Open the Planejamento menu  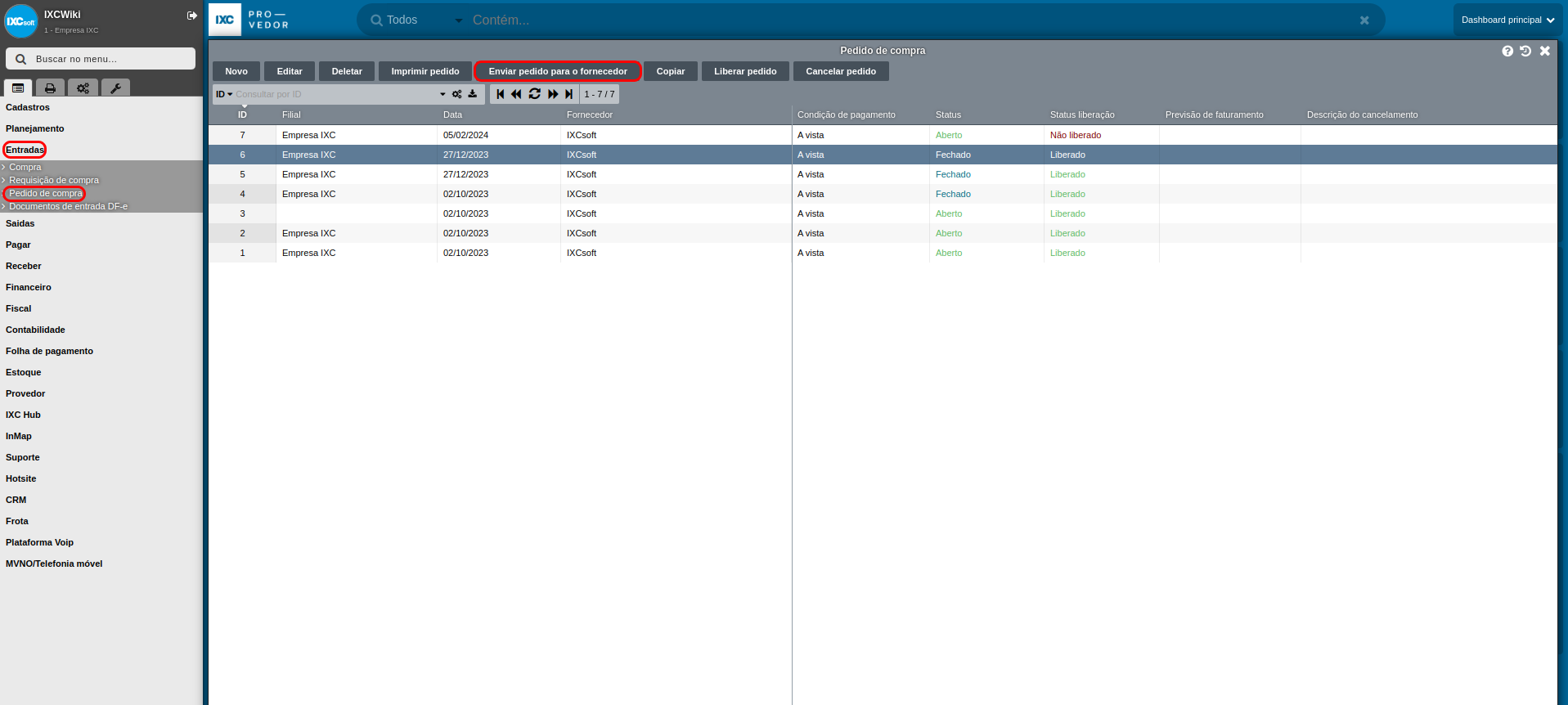coord(35,128)
